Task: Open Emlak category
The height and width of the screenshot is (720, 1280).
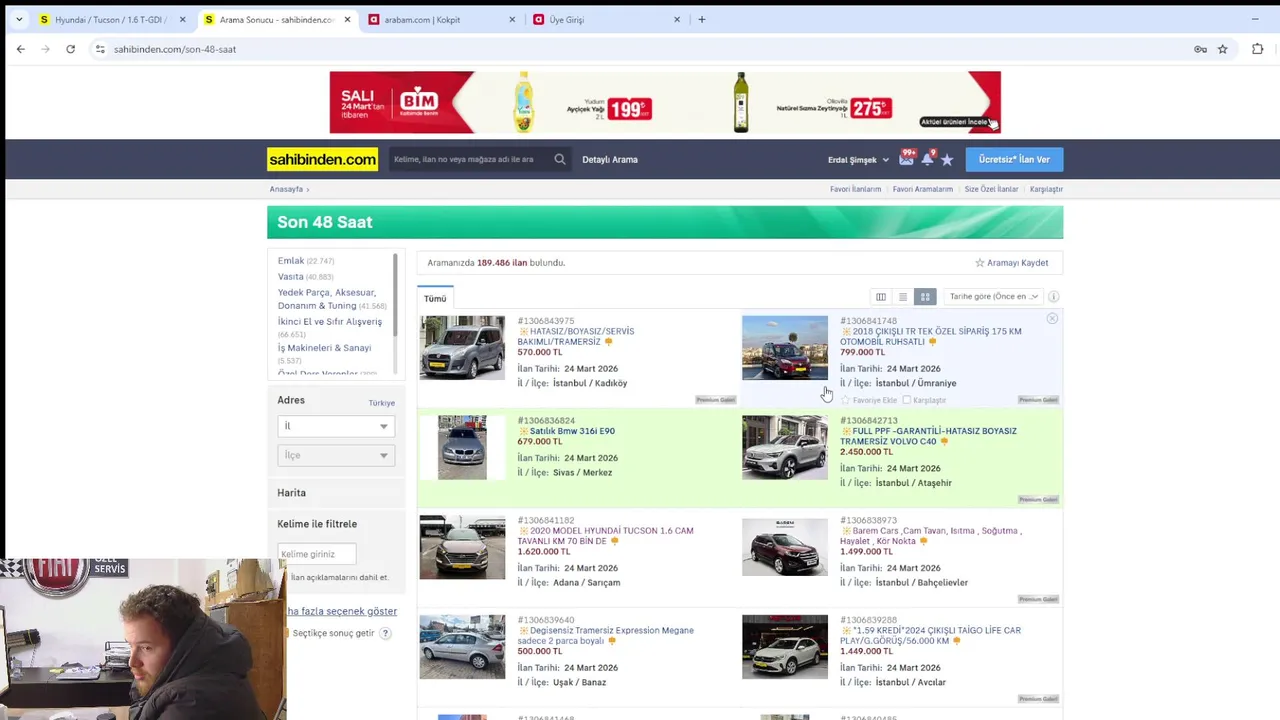Action: click(x=291, y=261)
